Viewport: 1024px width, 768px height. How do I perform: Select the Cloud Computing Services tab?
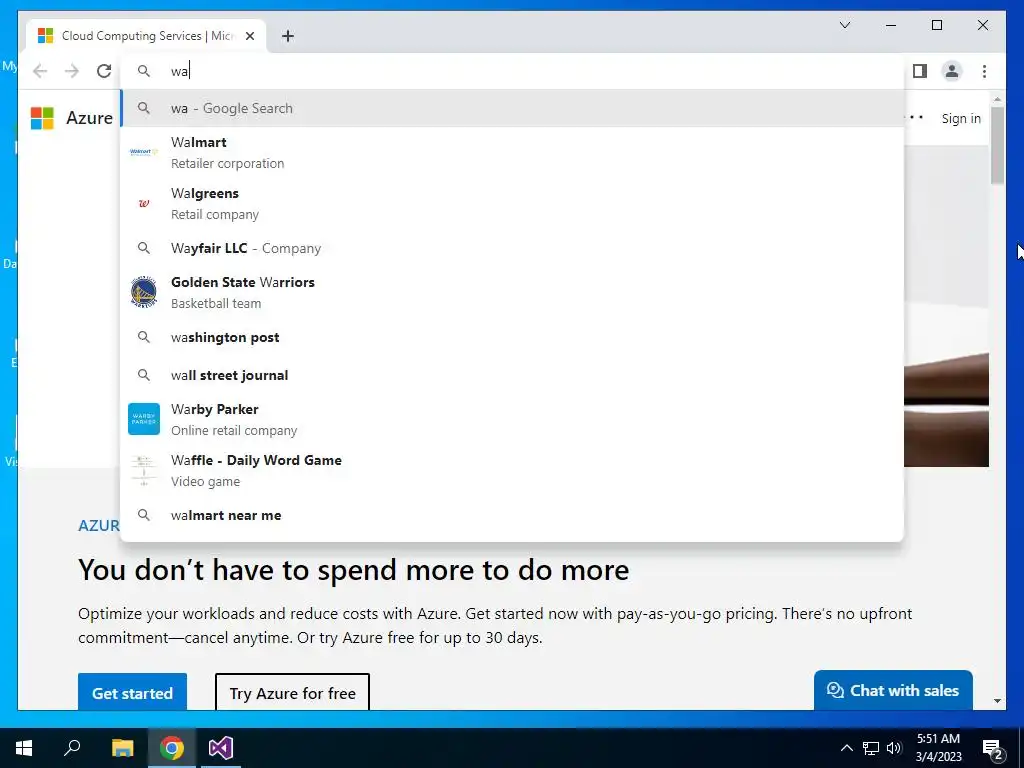[146, 36]
